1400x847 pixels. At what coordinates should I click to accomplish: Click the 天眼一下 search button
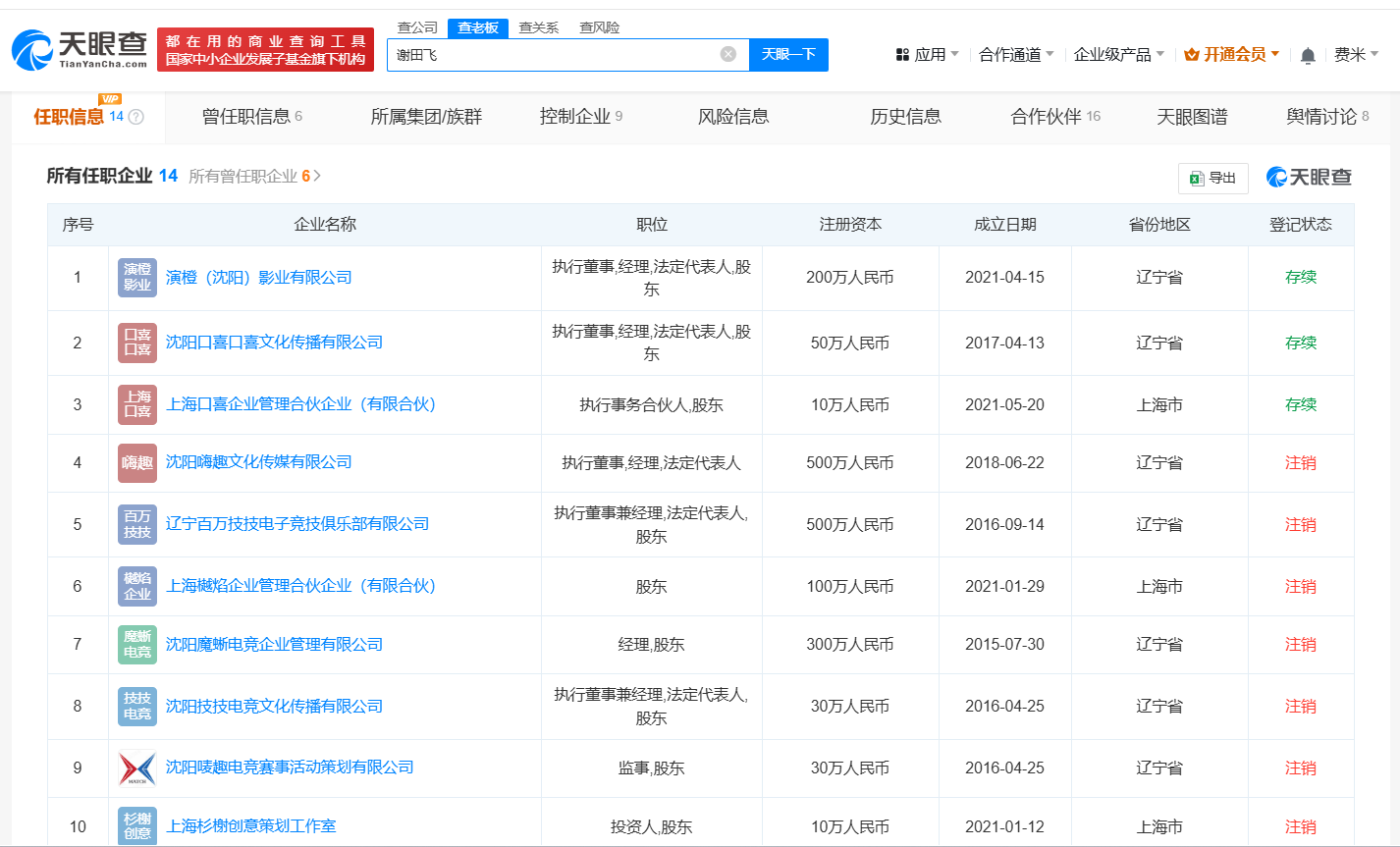pyautogui.click(x=788, y=55)
